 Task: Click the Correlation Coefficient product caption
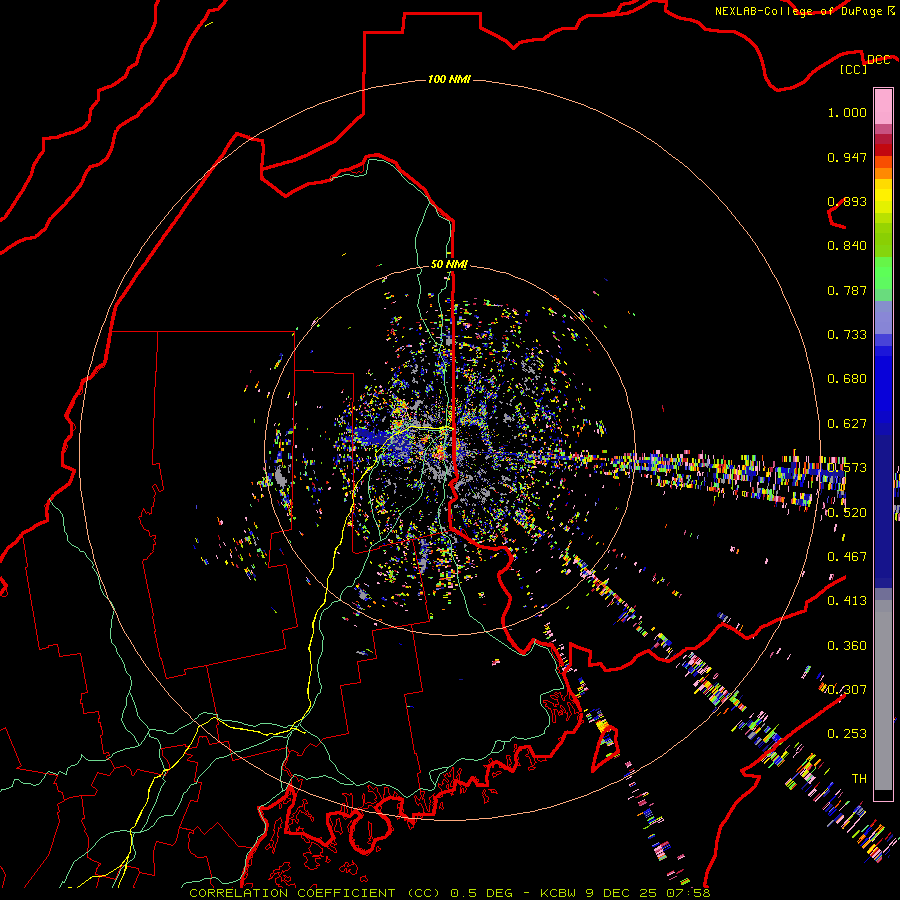tap(315, 893)
